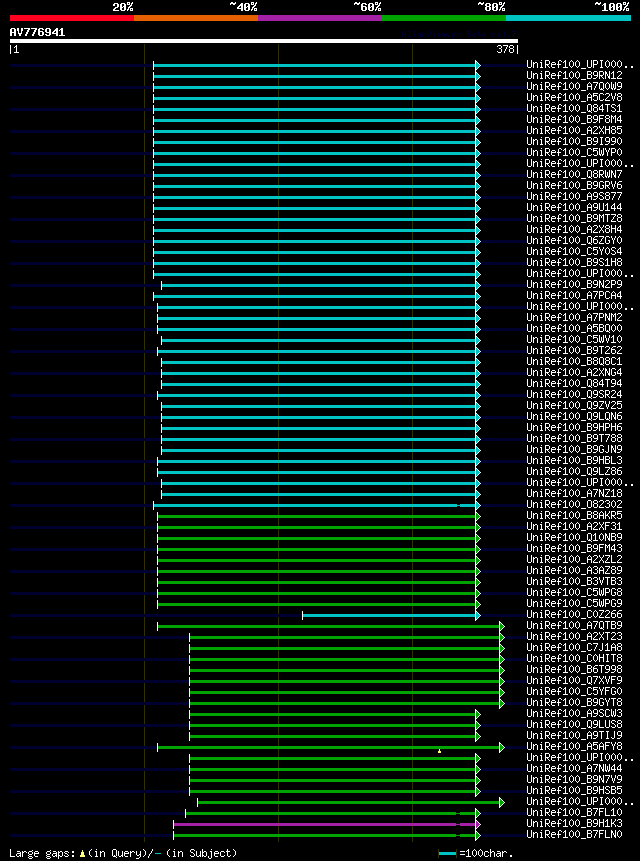
Task: Click the UniRef100_A9U144 hit name
Action: coord(574,207)
